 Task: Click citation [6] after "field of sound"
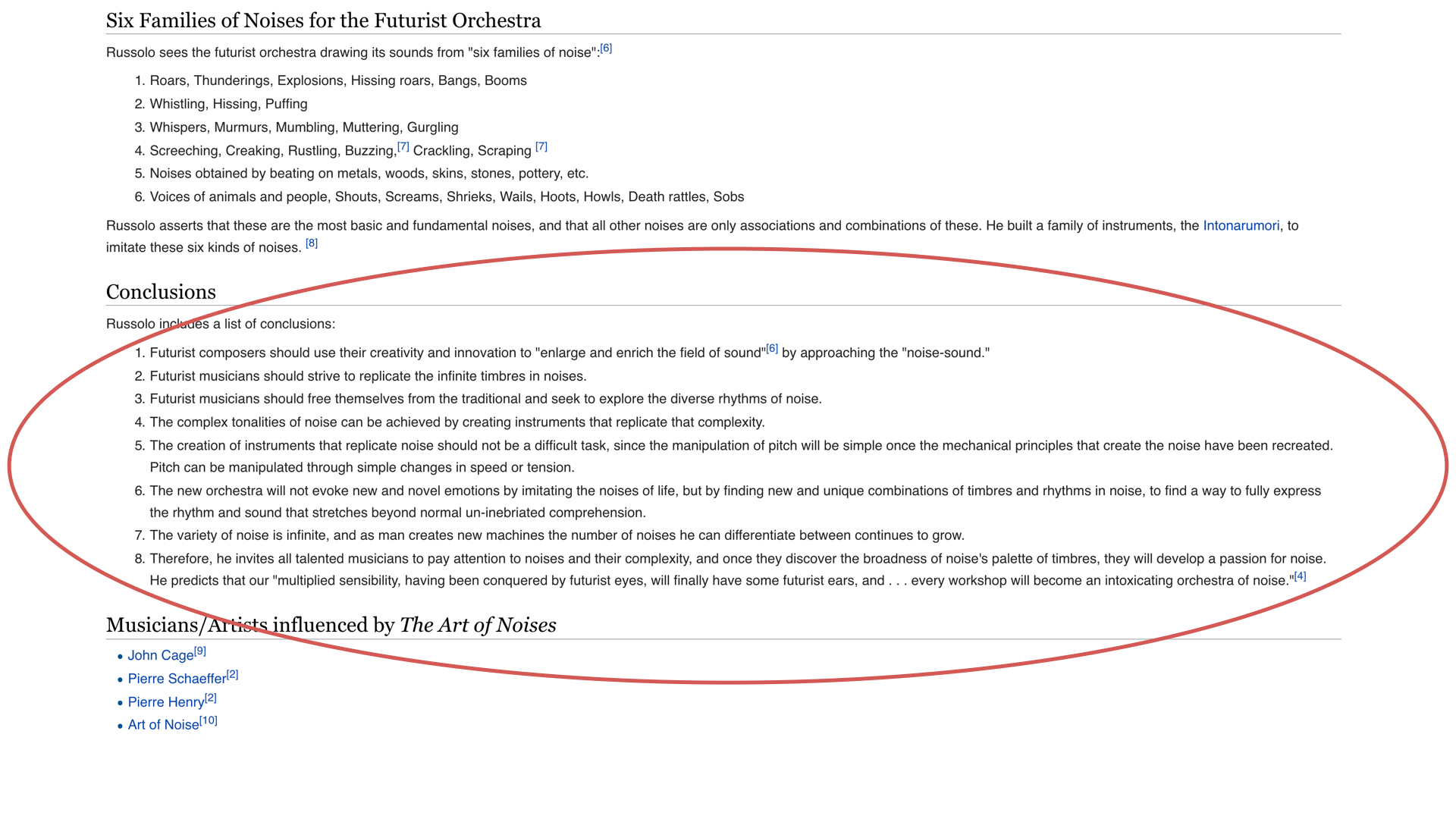(772, 349)
